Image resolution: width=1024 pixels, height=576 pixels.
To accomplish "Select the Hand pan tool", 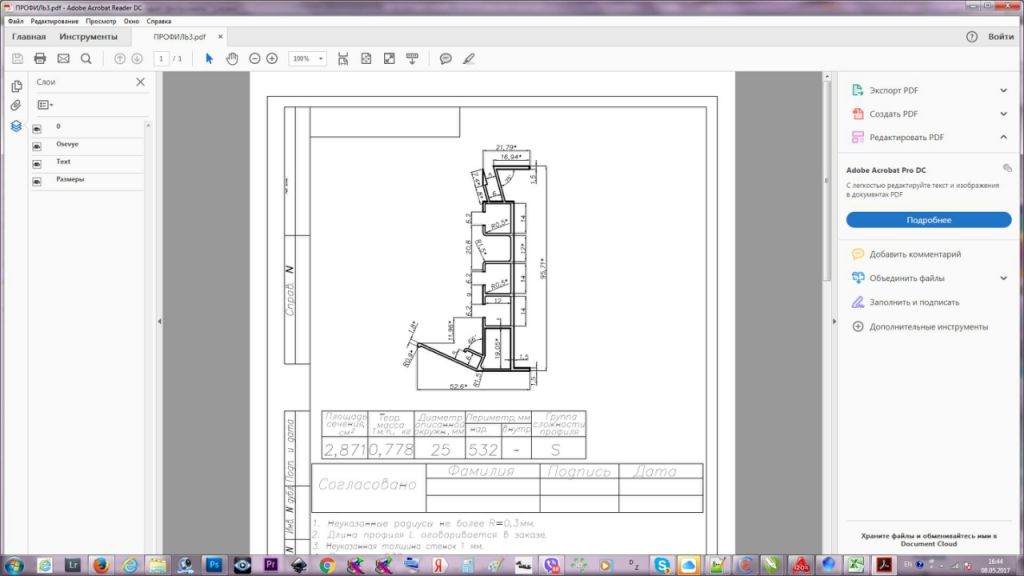I will 232,59.
